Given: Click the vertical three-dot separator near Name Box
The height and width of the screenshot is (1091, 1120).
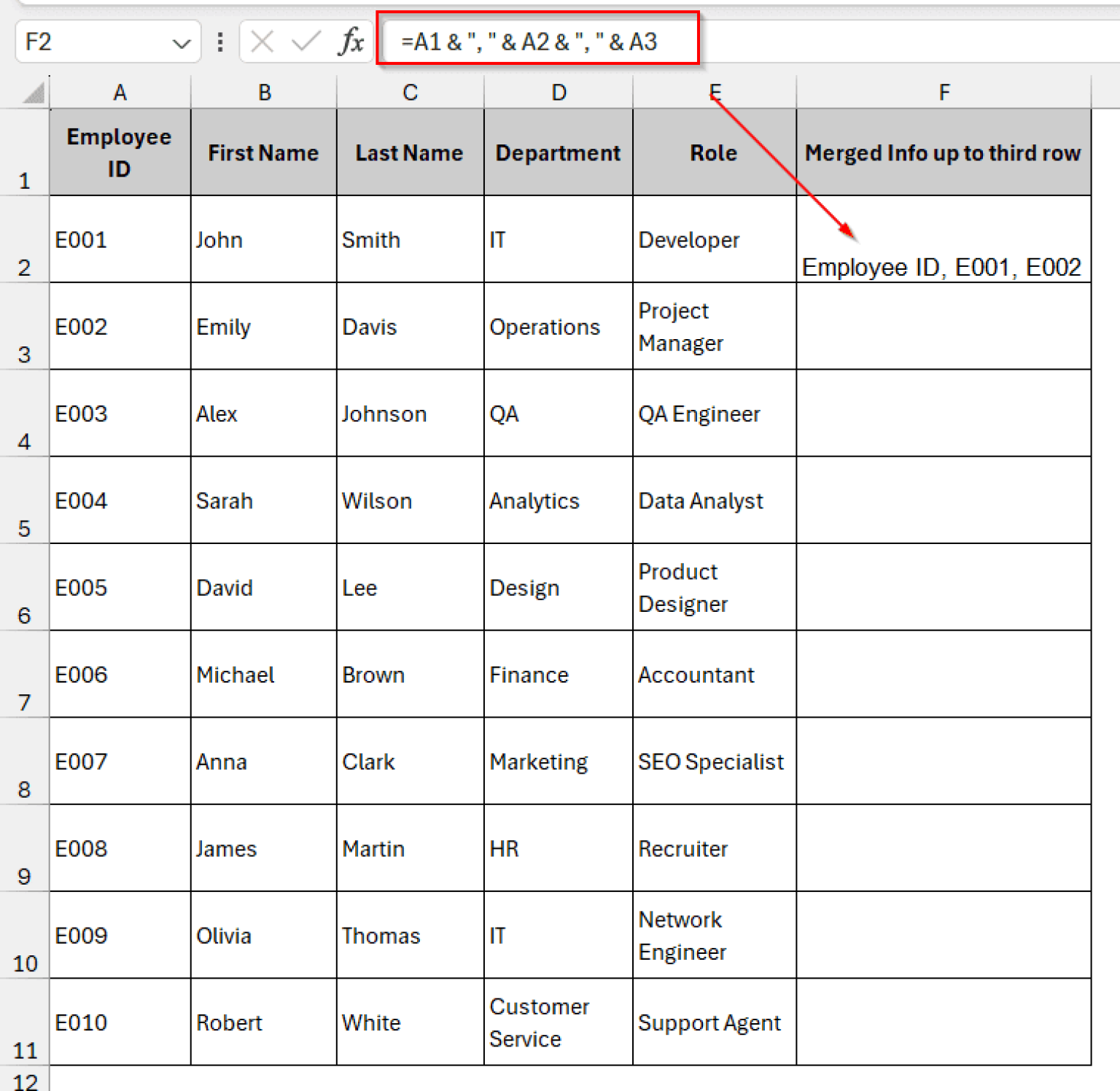Looking at the screenshot, I should pos(219,42).
